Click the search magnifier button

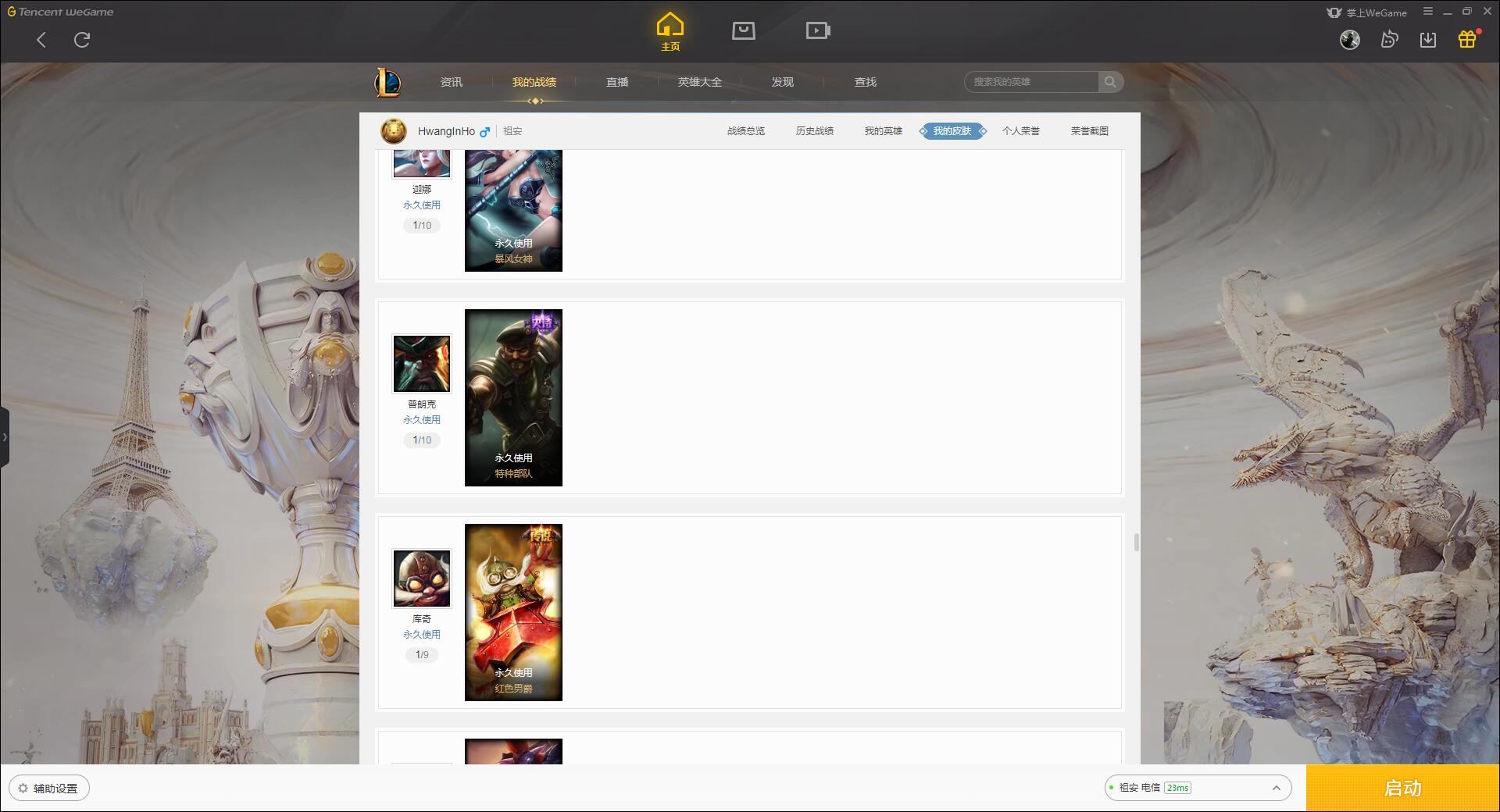(x=1110, y=82)
